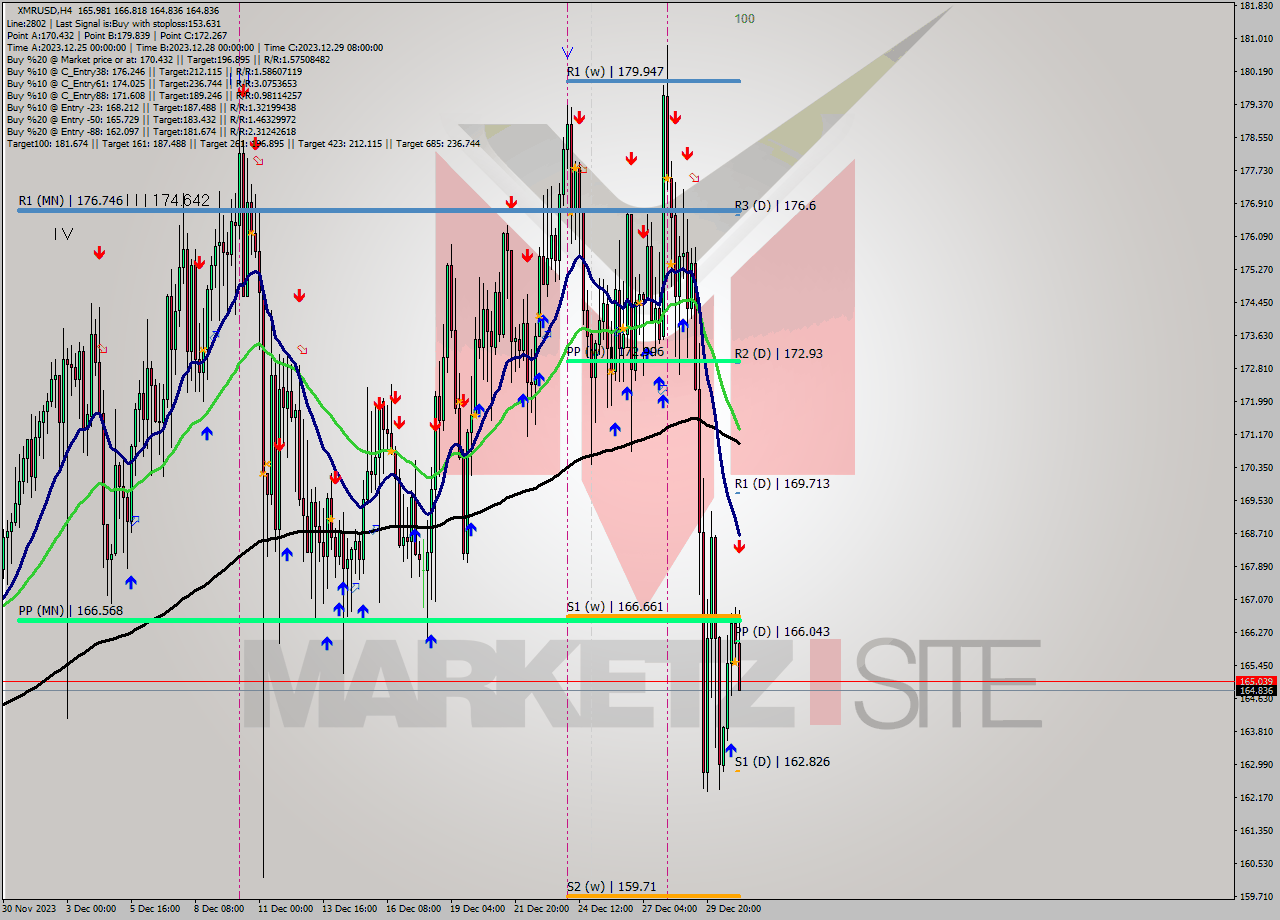Click the blue 'V' wave marker near R1 (w)
The height and width of the screenshot is (920, 1280).
pos(567,52)
